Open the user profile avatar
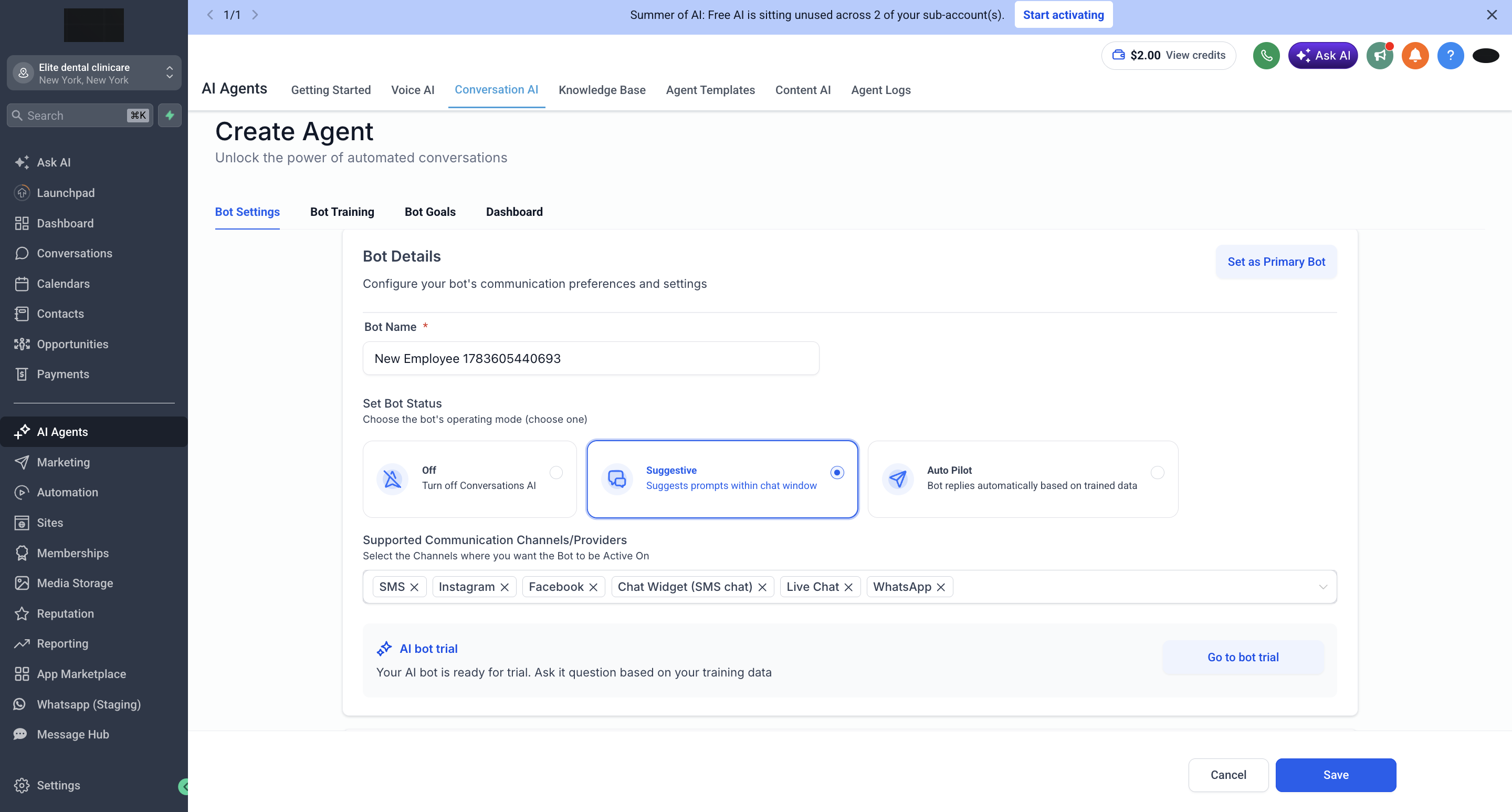1512x812 pixels. (1486, 55)
